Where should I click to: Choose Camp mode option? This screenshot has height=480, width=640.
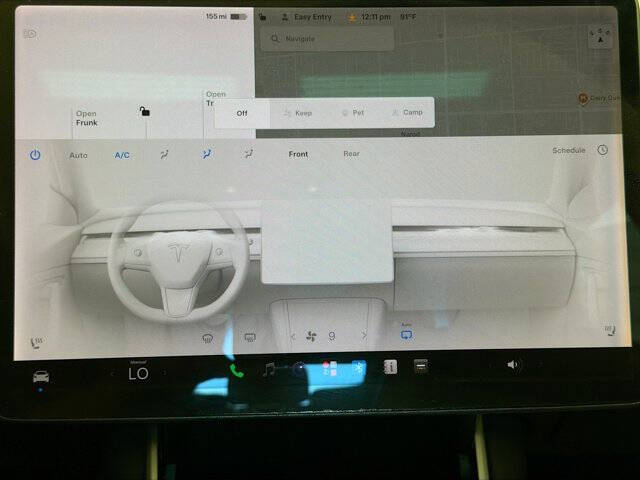pos(407,112)
